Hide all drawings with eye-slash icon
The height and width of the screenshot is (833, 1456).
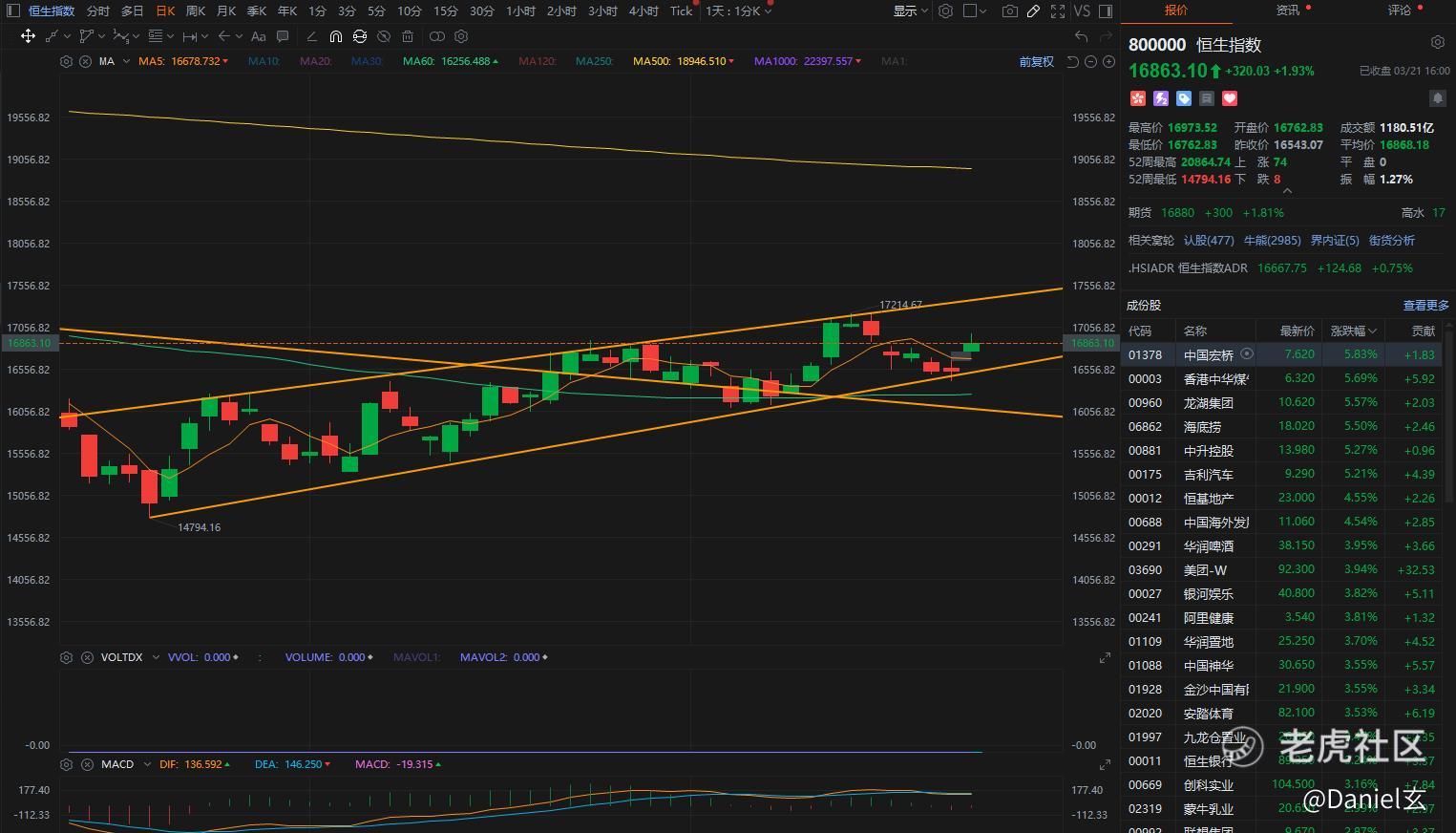pos(384,36)
